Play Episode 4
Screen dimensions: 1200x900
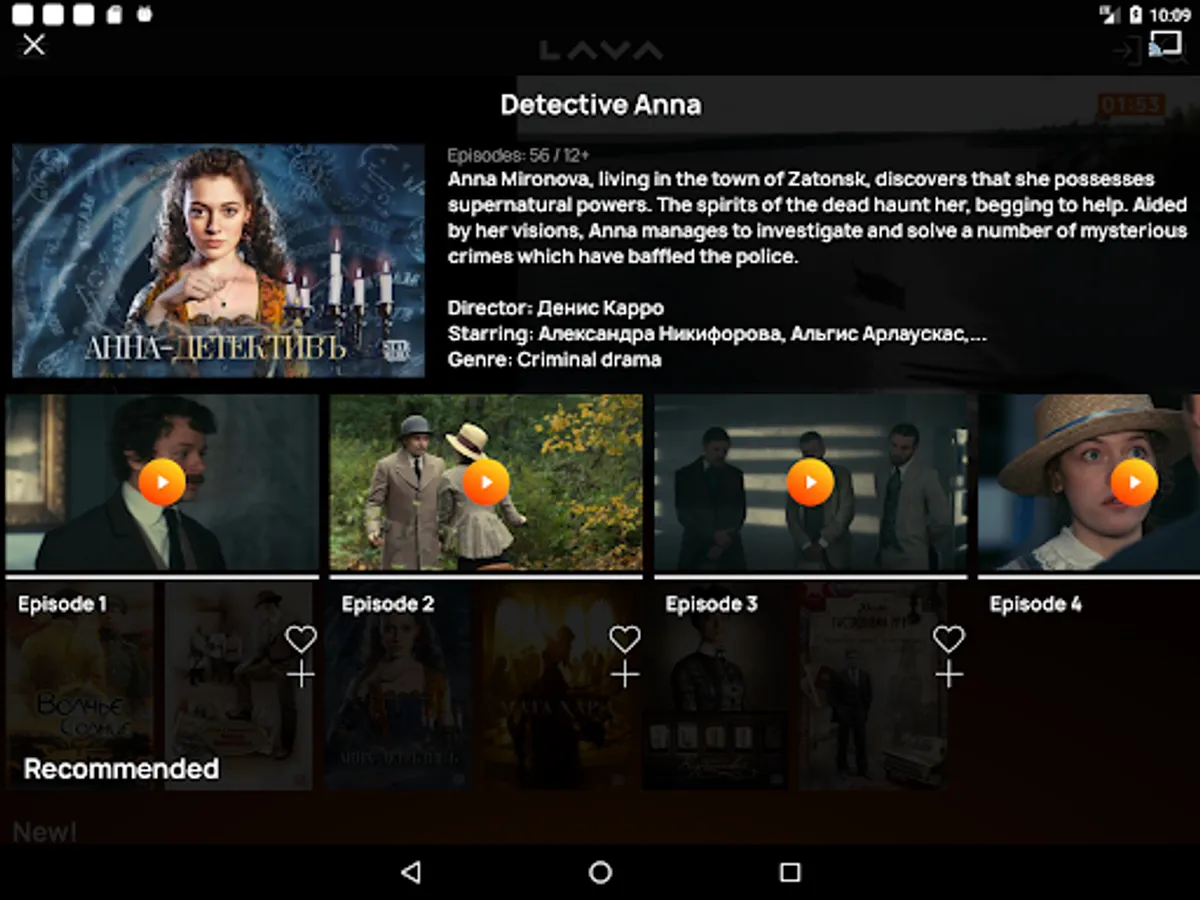coord(1134,482)
